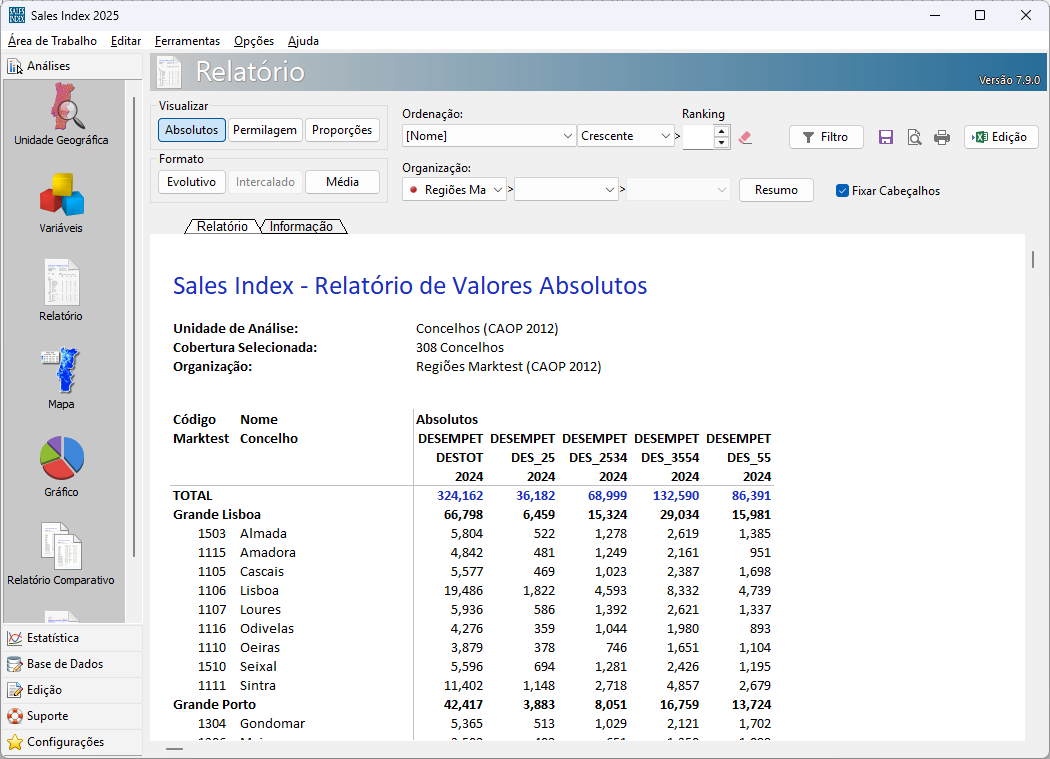
Task: Click the printer icon
Action: [x=942, y=138]
